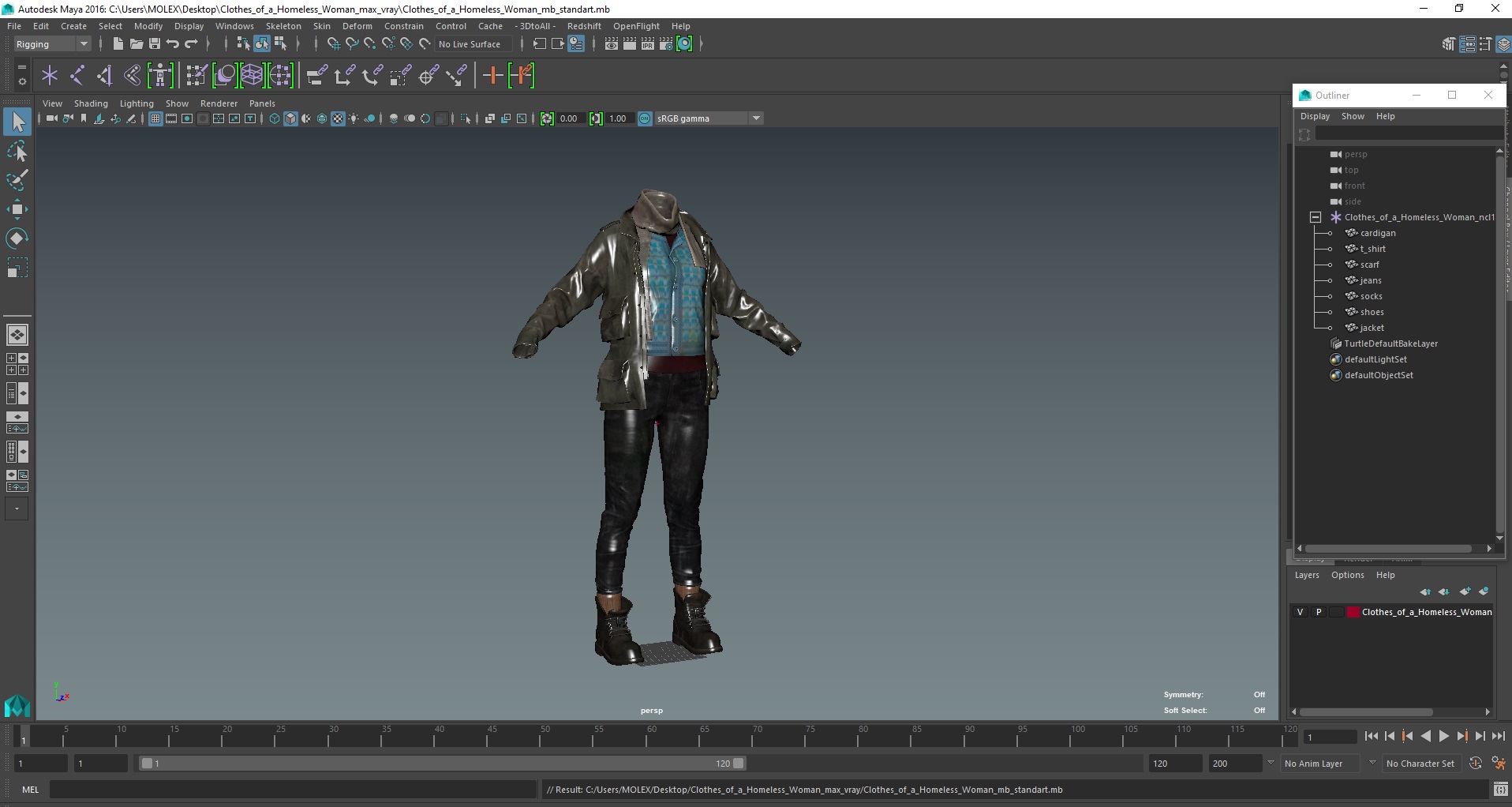Click the Create Joints shelf icon
The width and height of the screenshot is (1512, 807).
click(x=77, y=76)
